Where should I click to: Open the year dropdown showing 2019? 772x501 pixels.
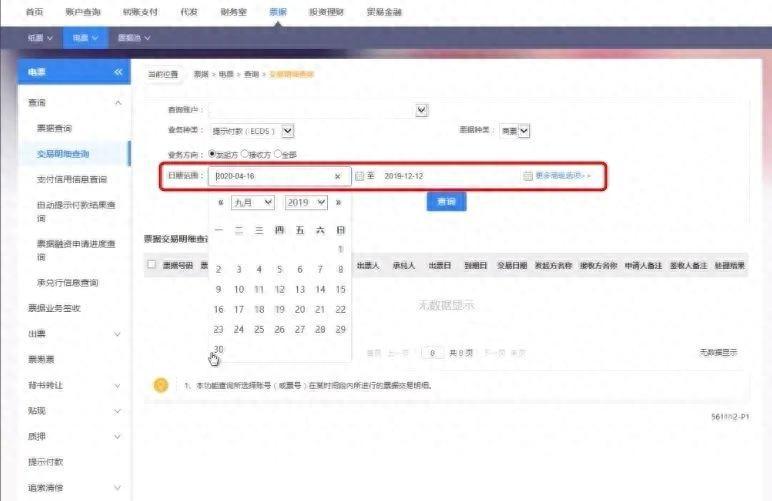click(306, 203)
